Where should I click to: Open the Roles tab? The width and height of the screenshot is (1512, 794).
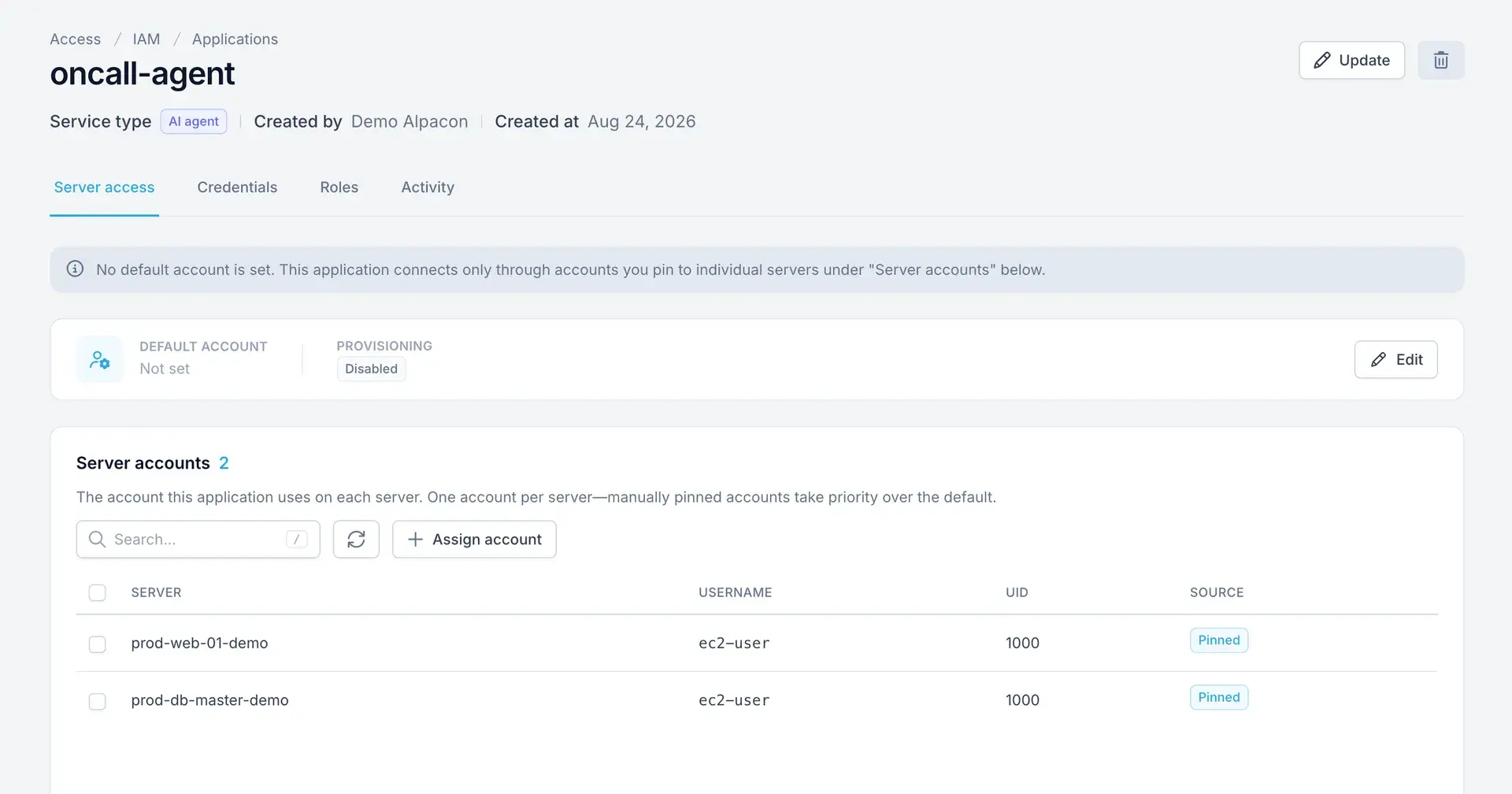coord(339,187)
